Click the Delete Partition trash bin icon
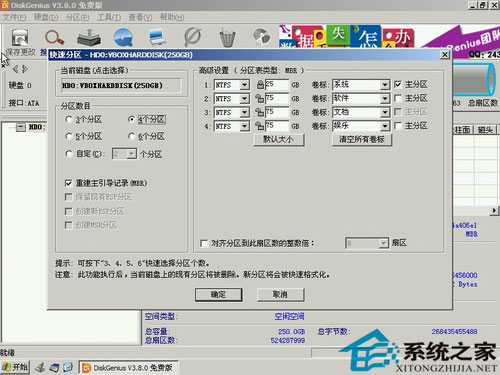The image size is (500, 375). [228, 38]
